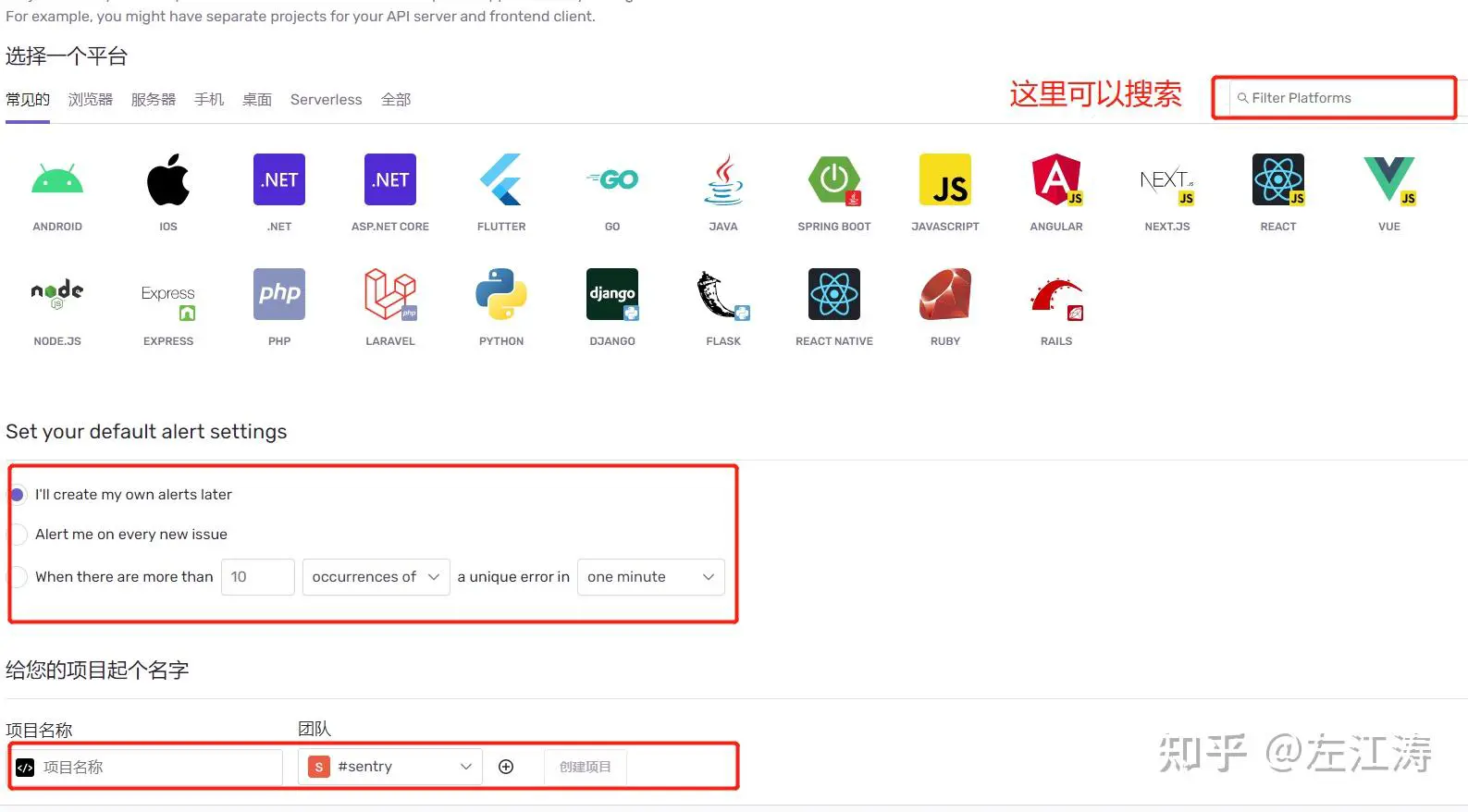
Task: Expand the "one minute" interval dropdown
Action: [x=650, y=577]
